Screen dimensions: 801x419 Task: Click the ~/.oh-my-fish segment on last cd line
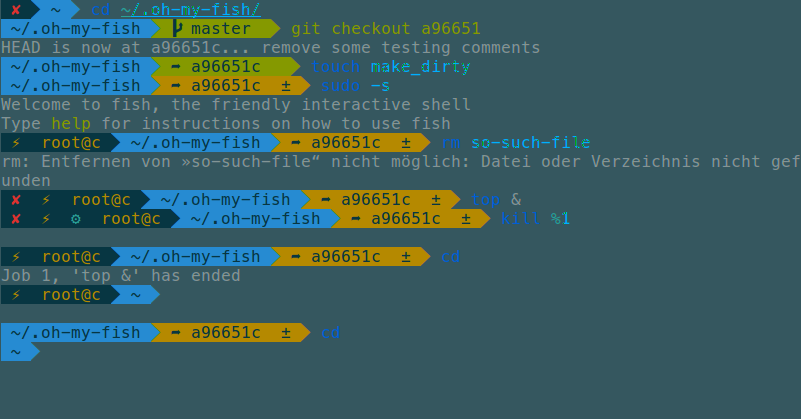[x=76, y=333]
